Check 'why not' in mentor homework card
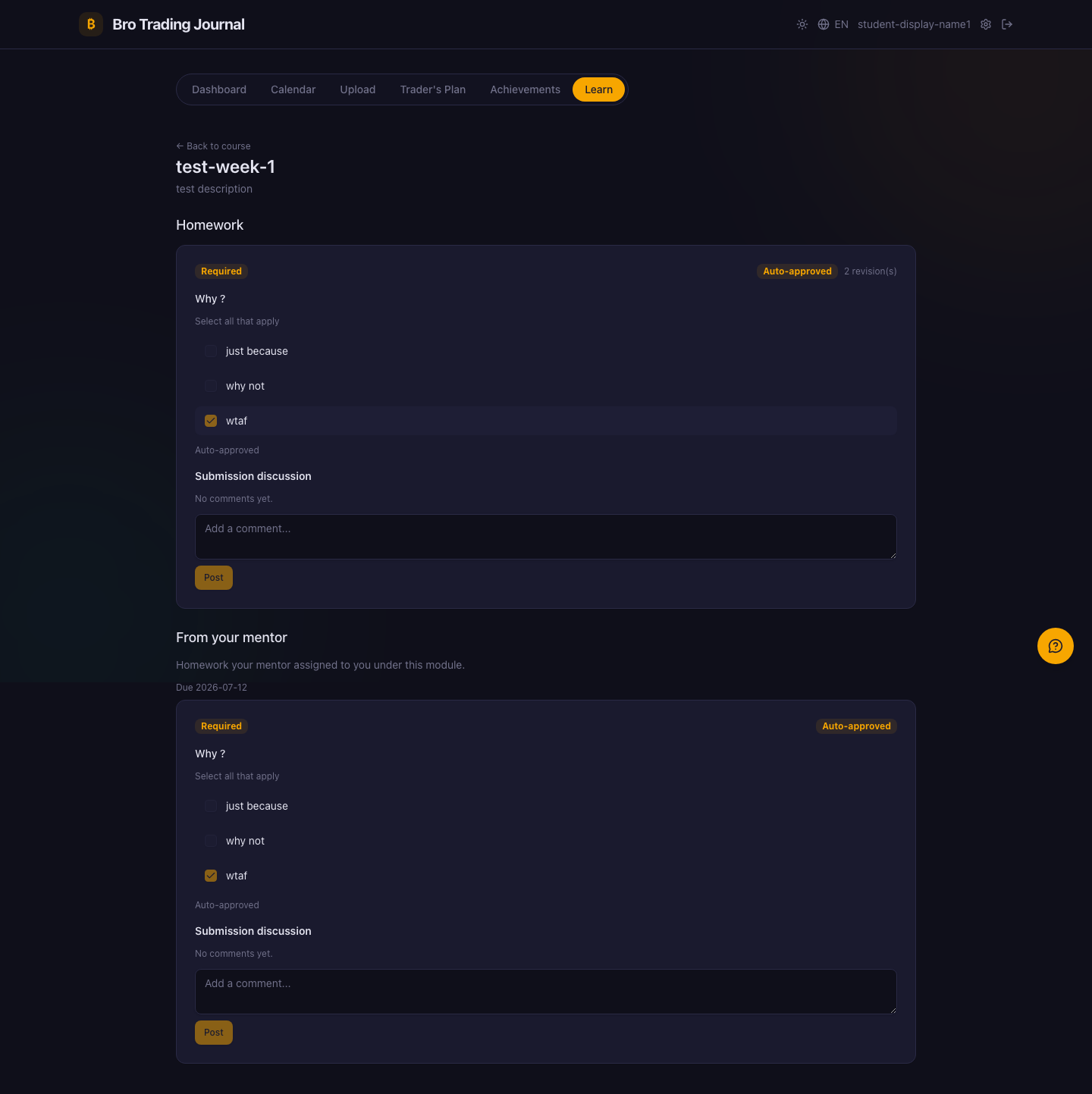 [x=211, y=841]
